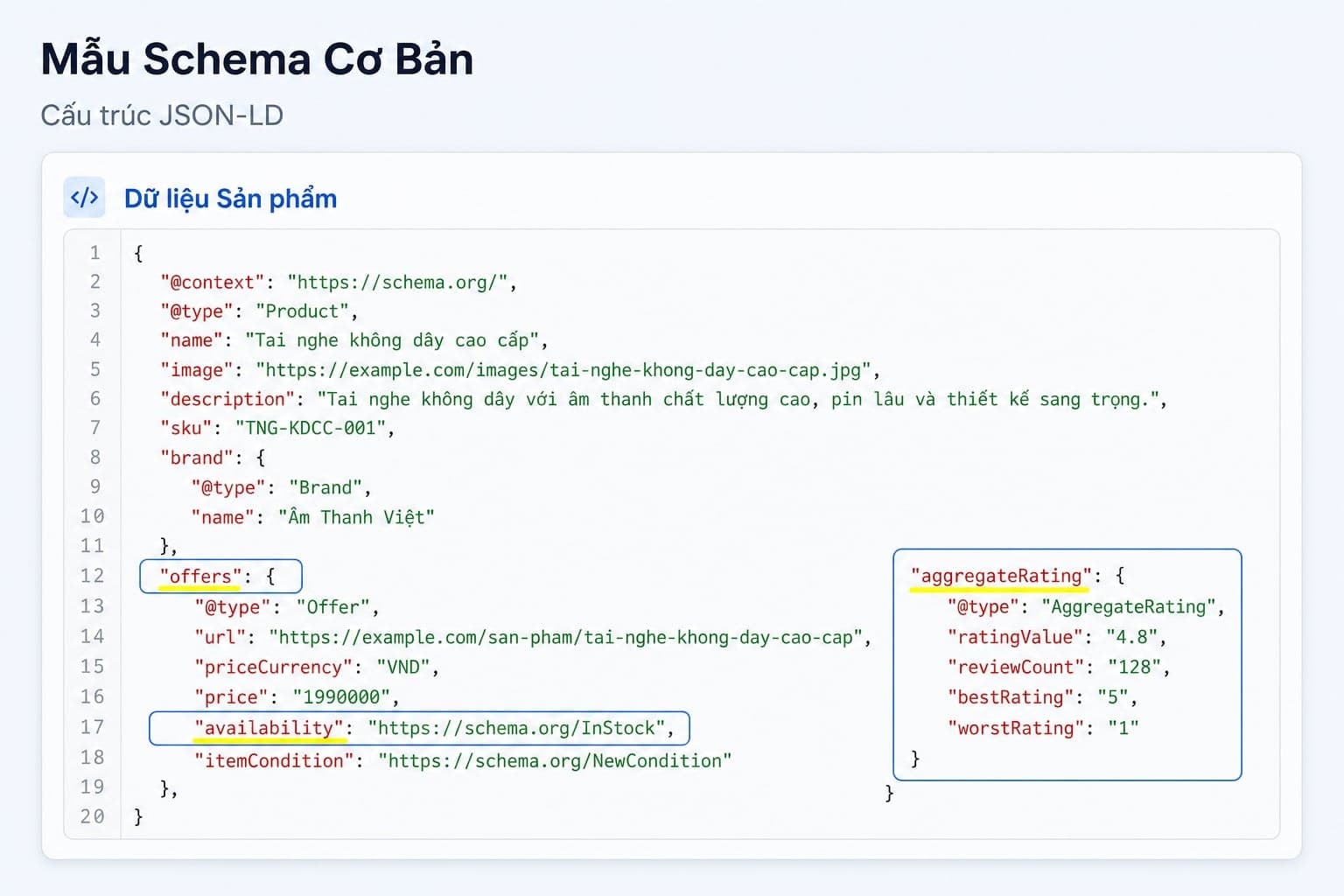1344x896 pixels.
Task: Click the "price" key on line 16
Action: pyautogui.click(x=231, y=697)
